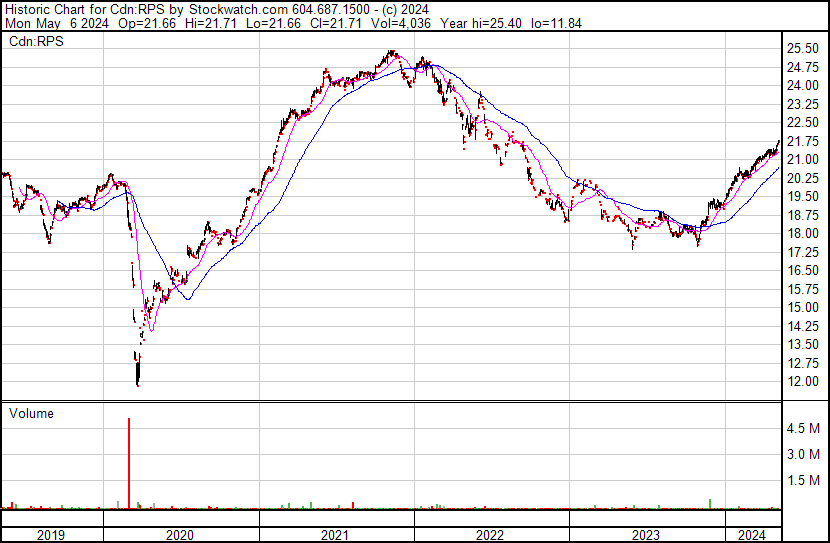
Task: Select the 2024 year label
Action: click(x=752, y=535)
